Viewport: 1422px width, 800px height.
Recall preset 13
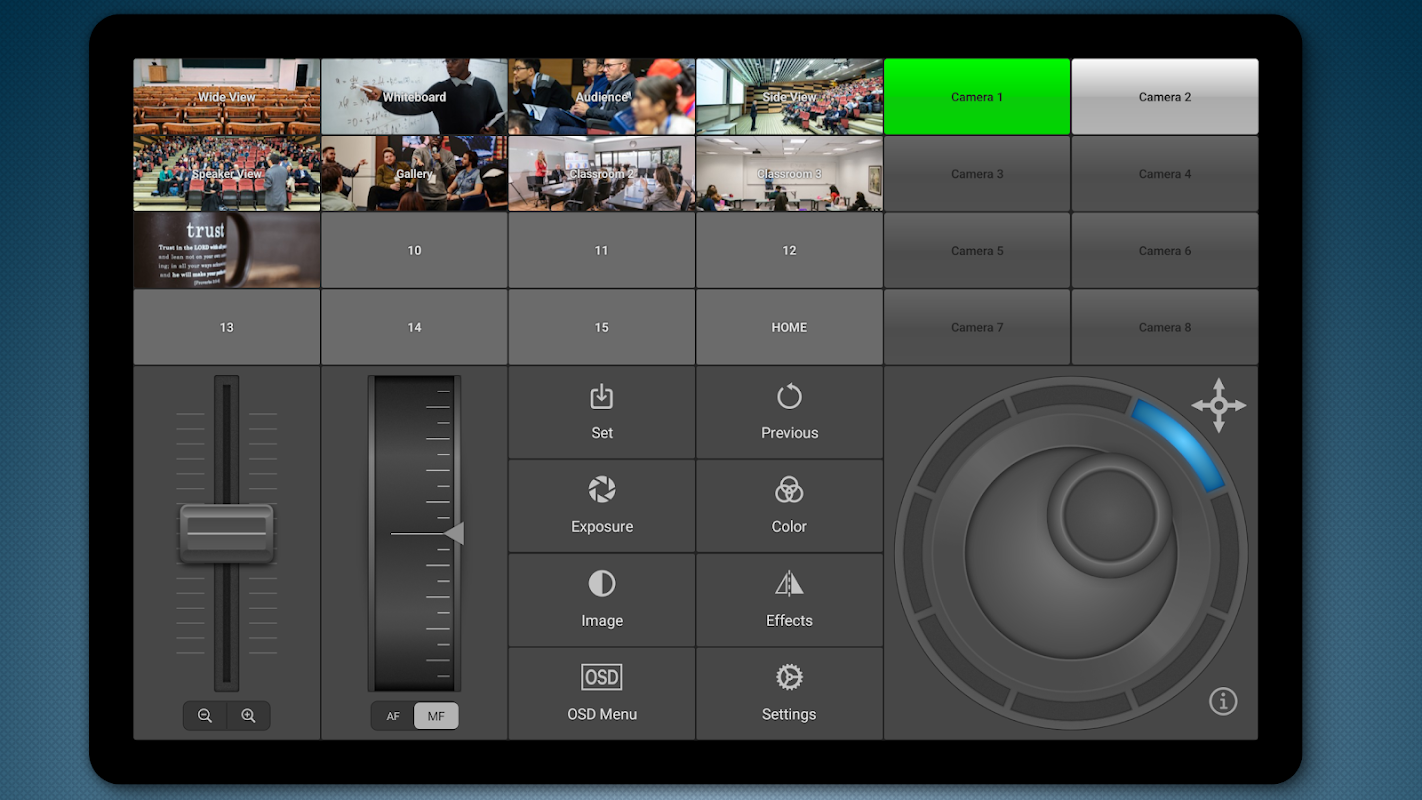click(227, 327)
